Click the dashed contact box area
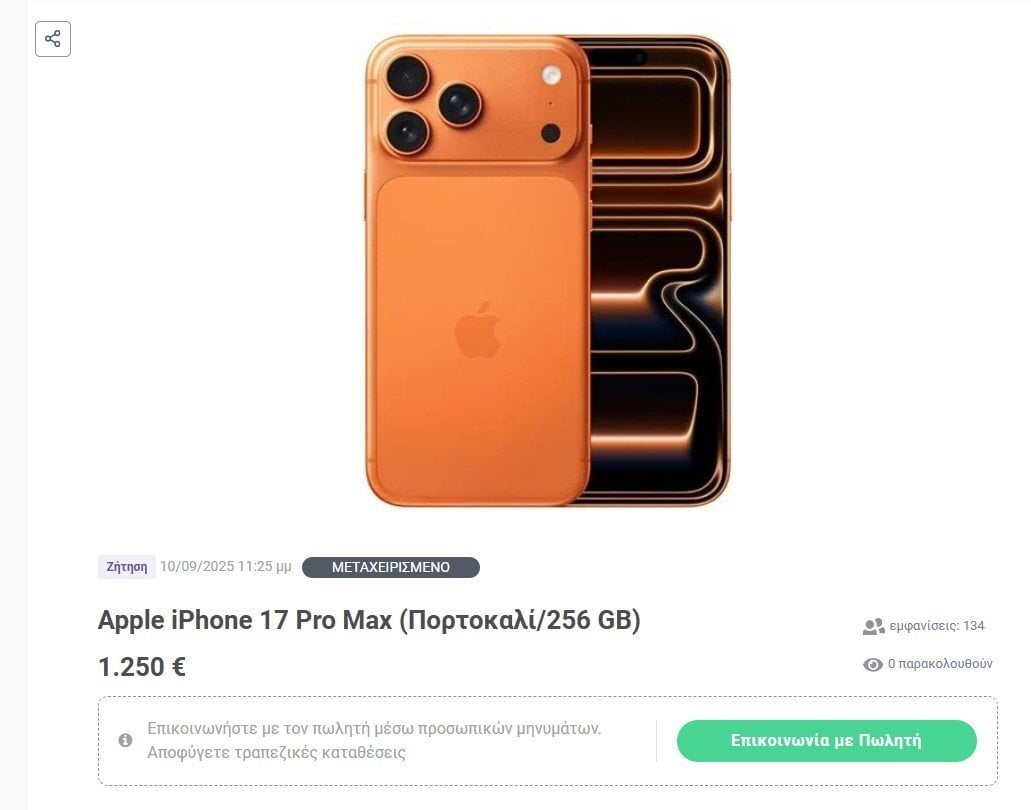 (548, 741)
